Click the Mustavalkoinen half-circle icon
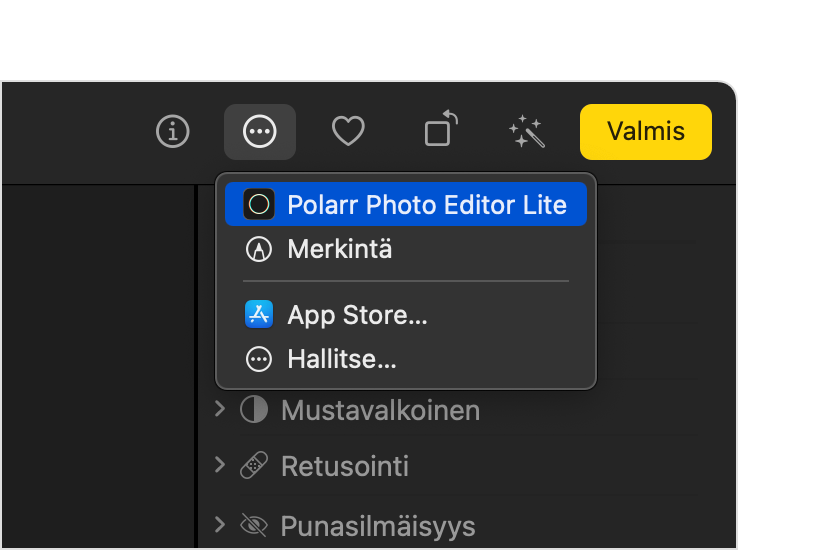Screen dimensions: 820x550 pos(254,409)
